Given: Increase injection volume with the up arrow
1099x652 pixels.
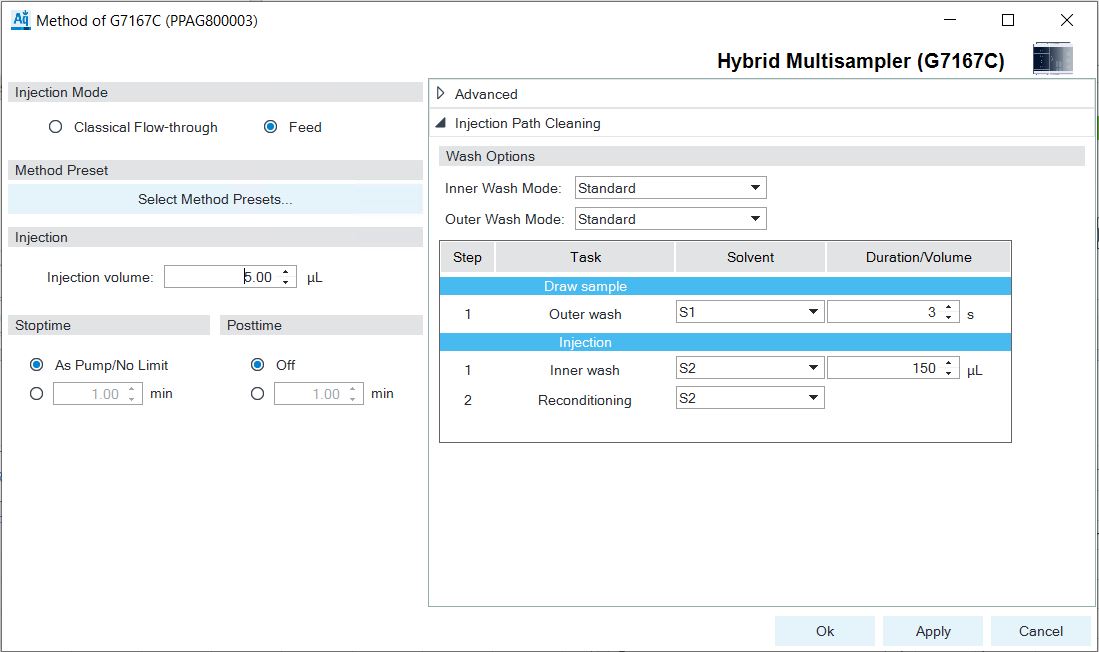Looking at the screenshot, I should [286, 272].
